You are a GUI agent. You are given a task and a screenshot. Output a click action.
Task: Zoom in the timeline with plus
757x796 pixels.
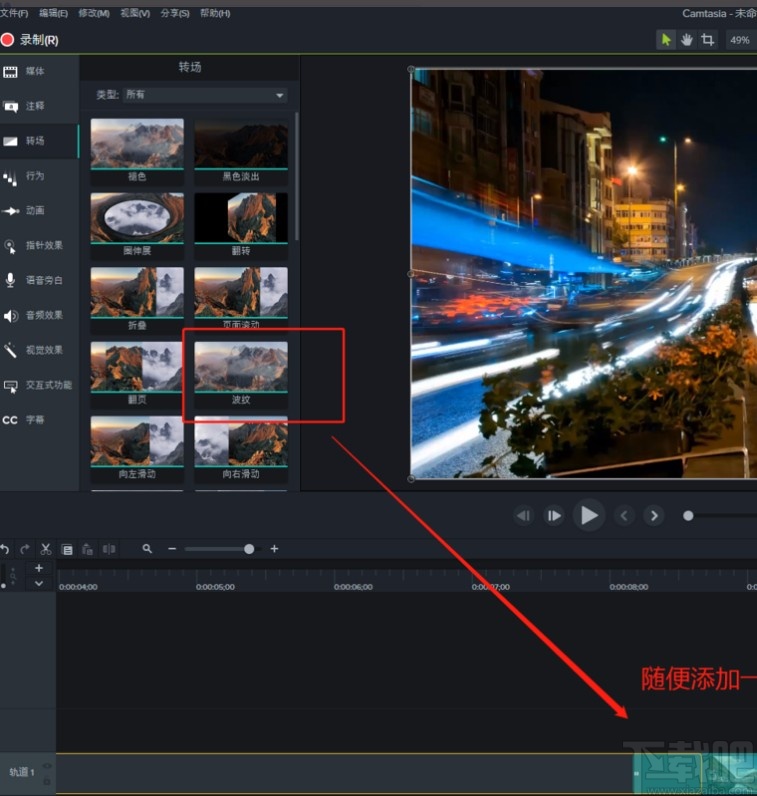click(x=274, y=549)
